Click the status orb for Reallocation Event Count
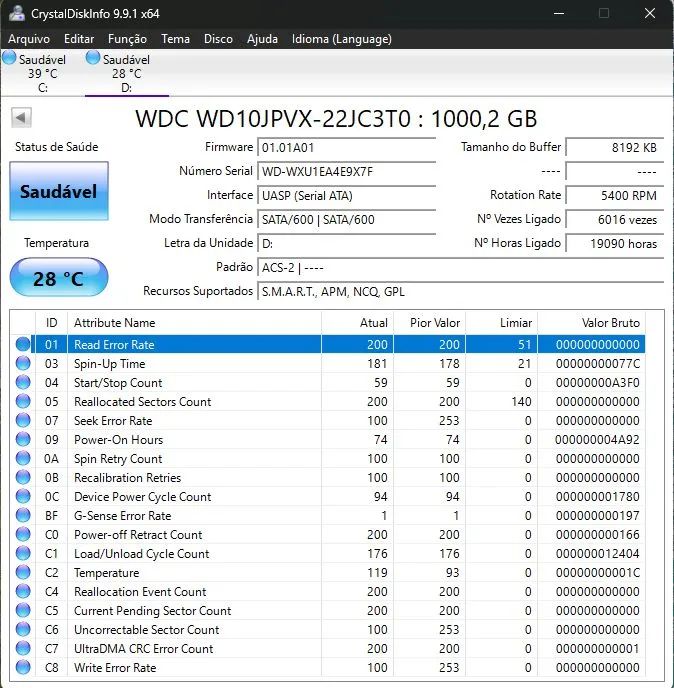Screen dimensions: 674x688 click(x=23, y=591)
